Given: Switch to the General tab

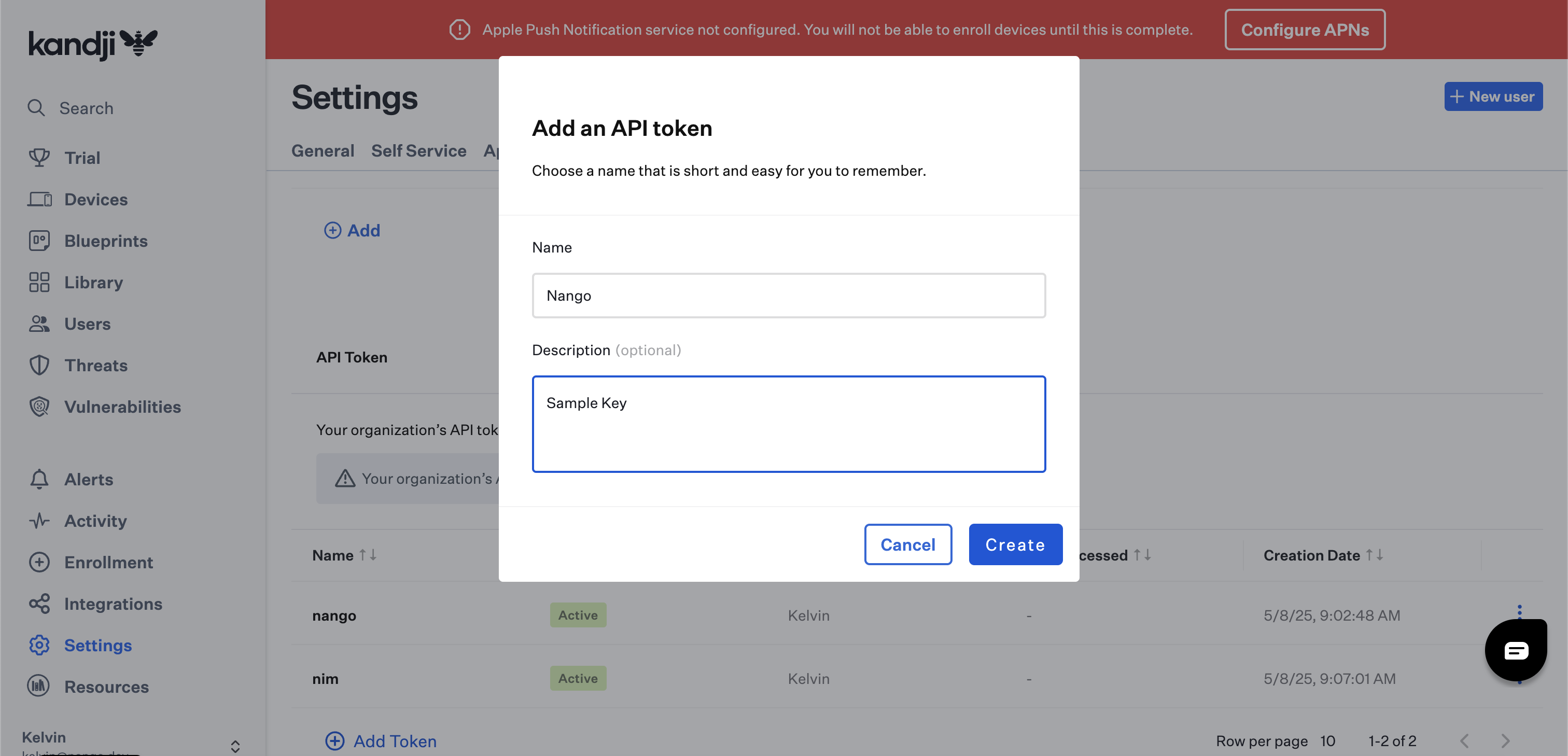Looking at the screenshot, I should (323, 150).
